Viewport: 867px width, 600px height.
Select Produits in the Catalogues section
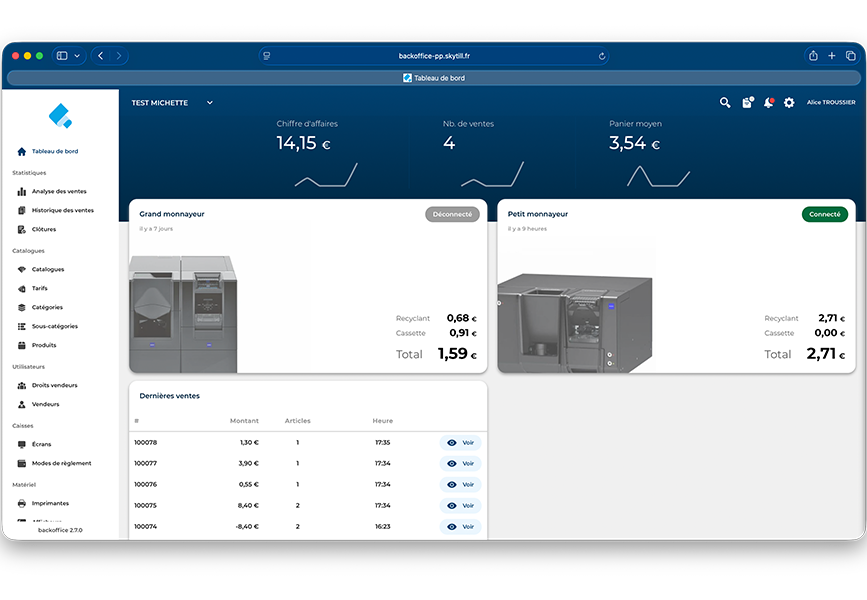coord(44,345)
